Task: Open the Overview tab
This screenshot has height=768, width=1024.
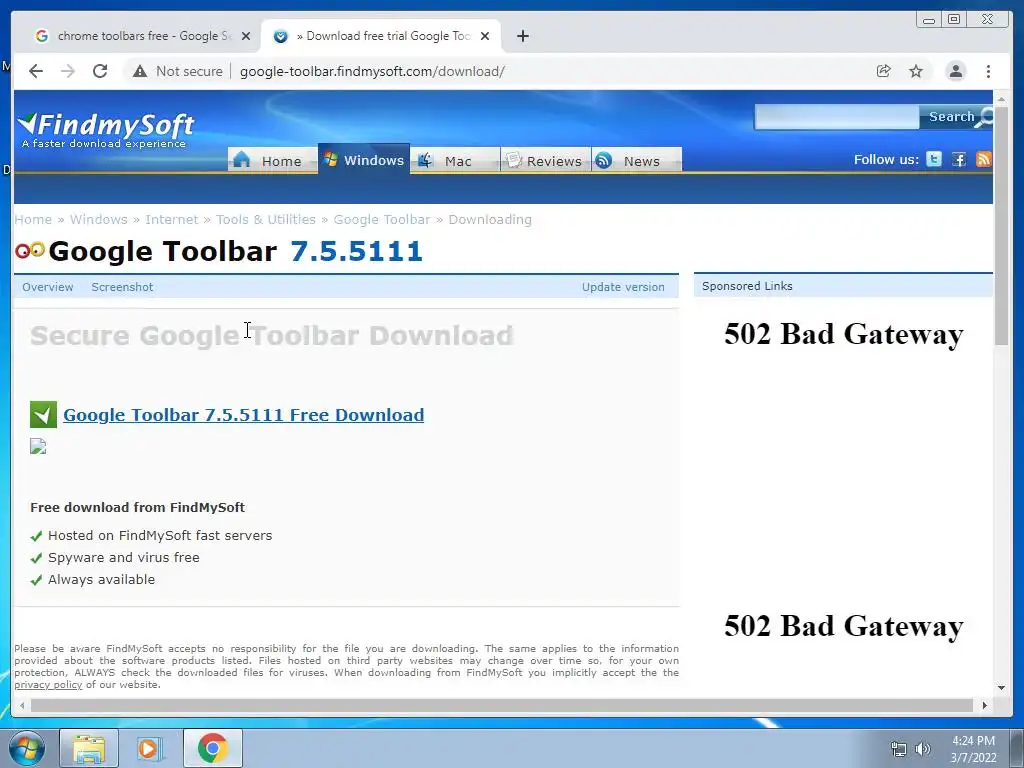Action: 48,287
